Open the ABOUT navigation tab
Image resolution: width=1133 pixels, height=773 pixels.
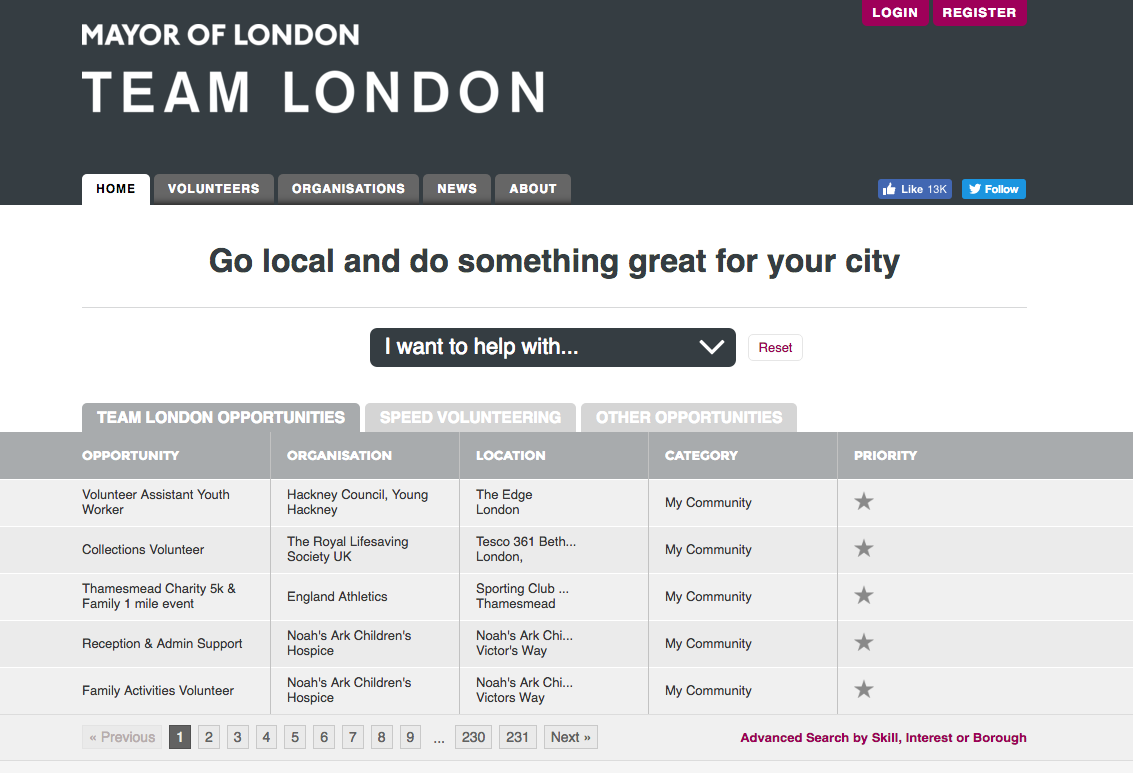[x=533, y=189]
